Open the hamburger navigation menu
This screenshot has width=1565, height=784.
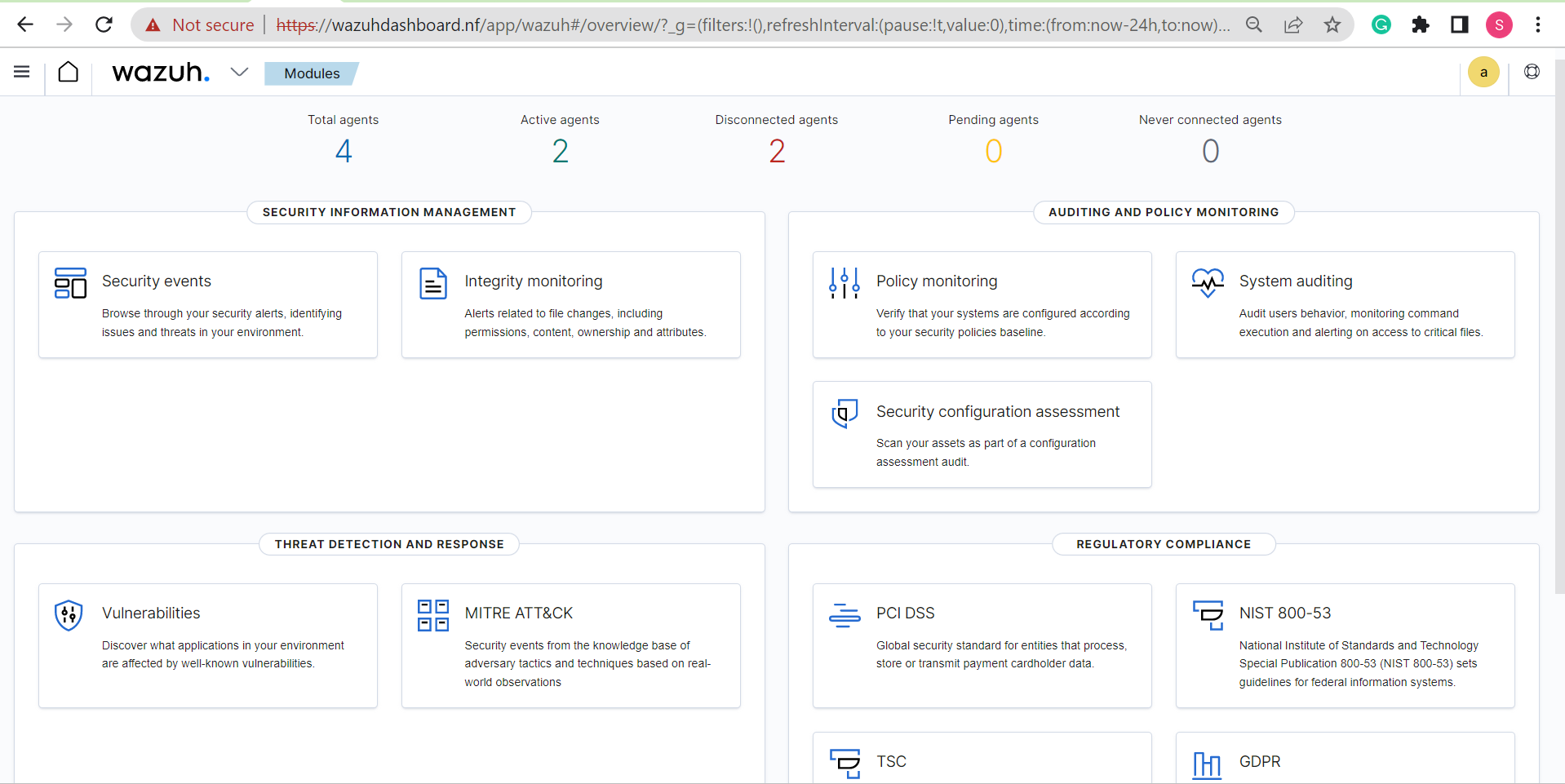[x=22, y=72]
